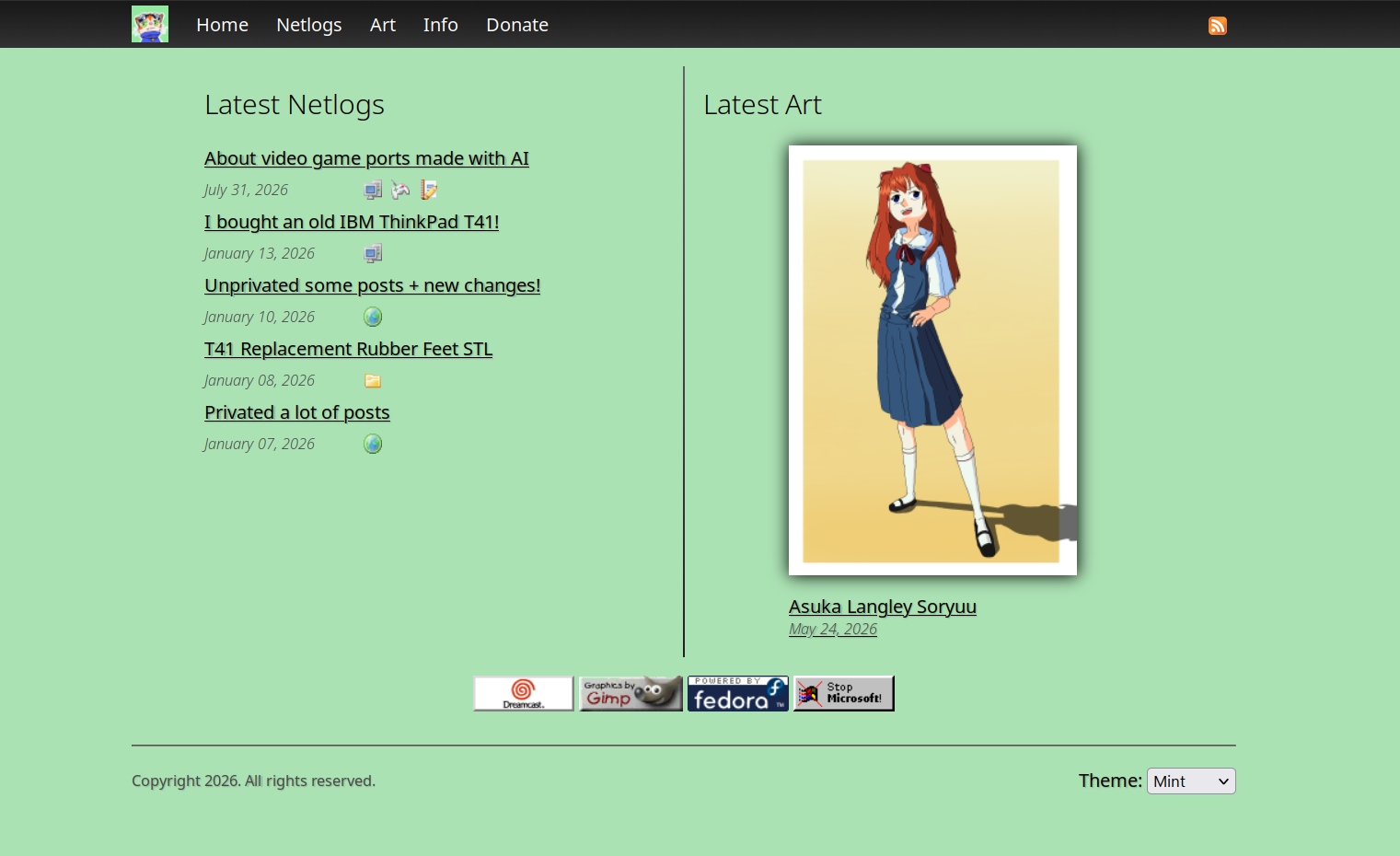
Task: Click the Powered by Fedora badge
Action: (x=738, y=694)
